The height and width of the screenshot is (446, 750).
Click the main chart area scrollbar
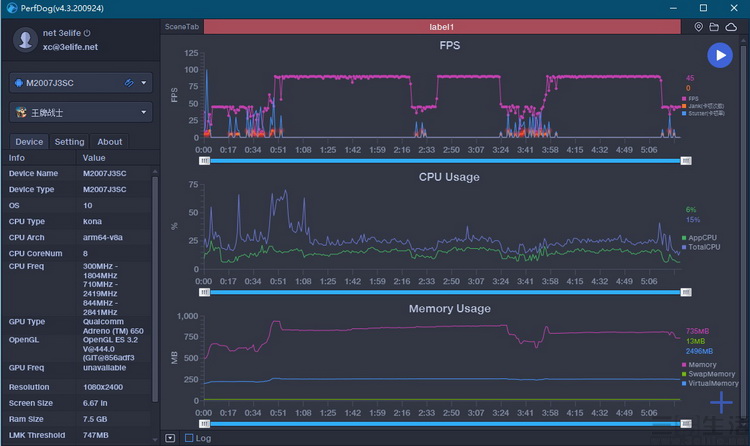point(743,230)
